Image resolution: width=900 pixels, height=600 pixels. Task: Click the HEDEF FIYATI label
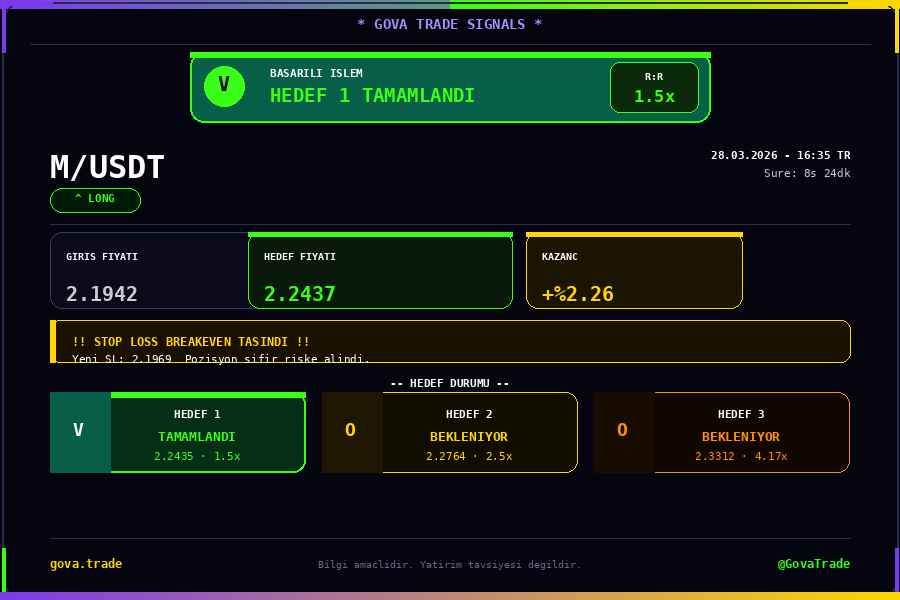click(x=300, y=257)
